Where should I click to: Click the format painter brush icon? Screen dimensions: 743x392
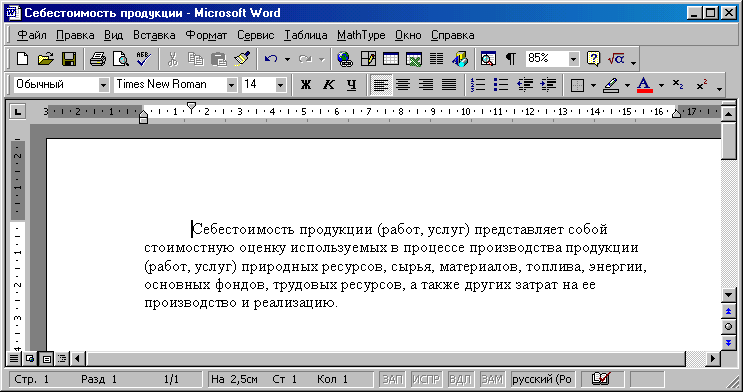[x=242, y=59]
